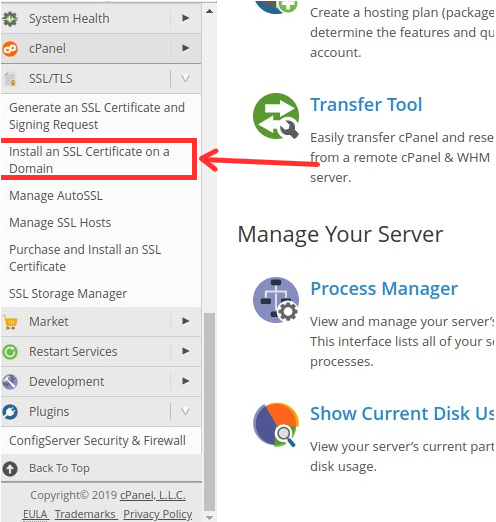
Task: Open the Privacy Policy link
Action: (x=158, y=514)
